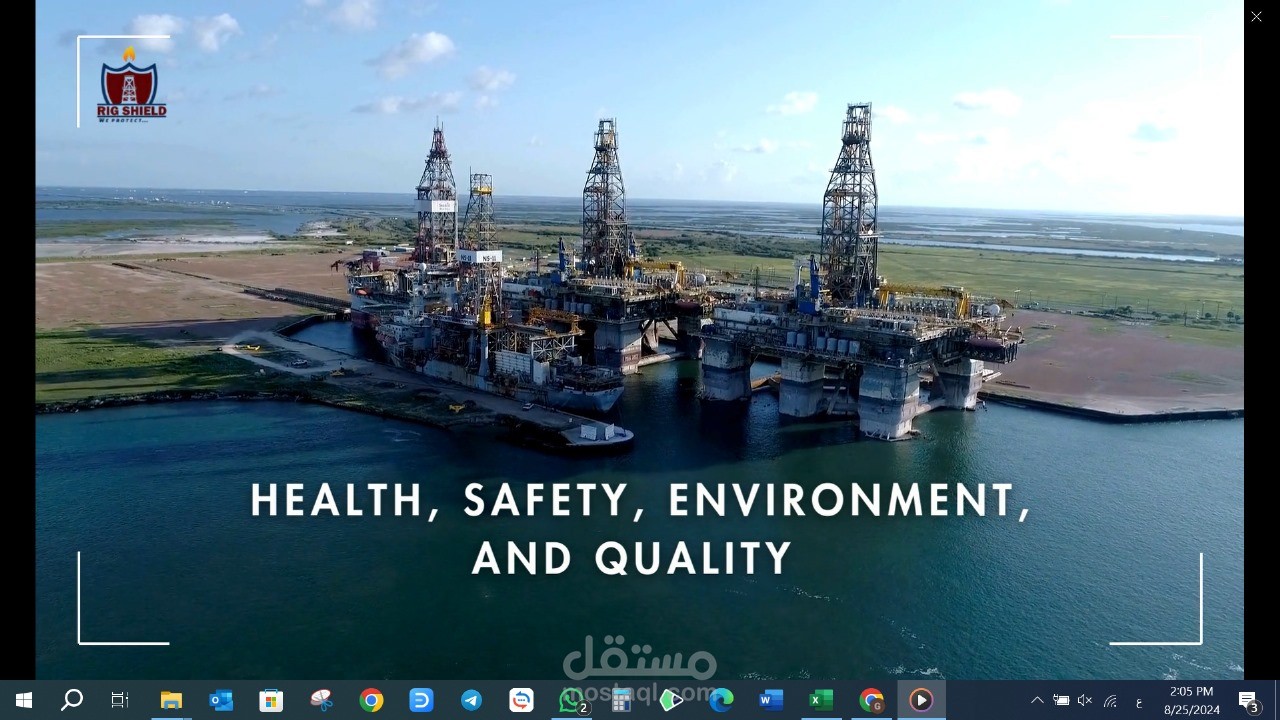Switch the Arabic input language indicator
This screenshot has height=720, width=1280.
1139,700
